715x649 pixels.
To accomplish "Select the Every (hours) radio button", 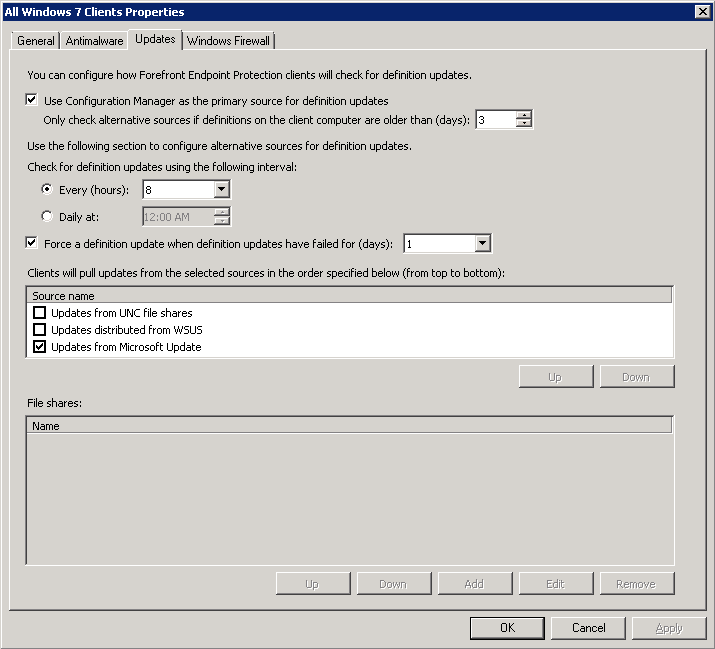I will pyautogui.click(x=47, y=189).
